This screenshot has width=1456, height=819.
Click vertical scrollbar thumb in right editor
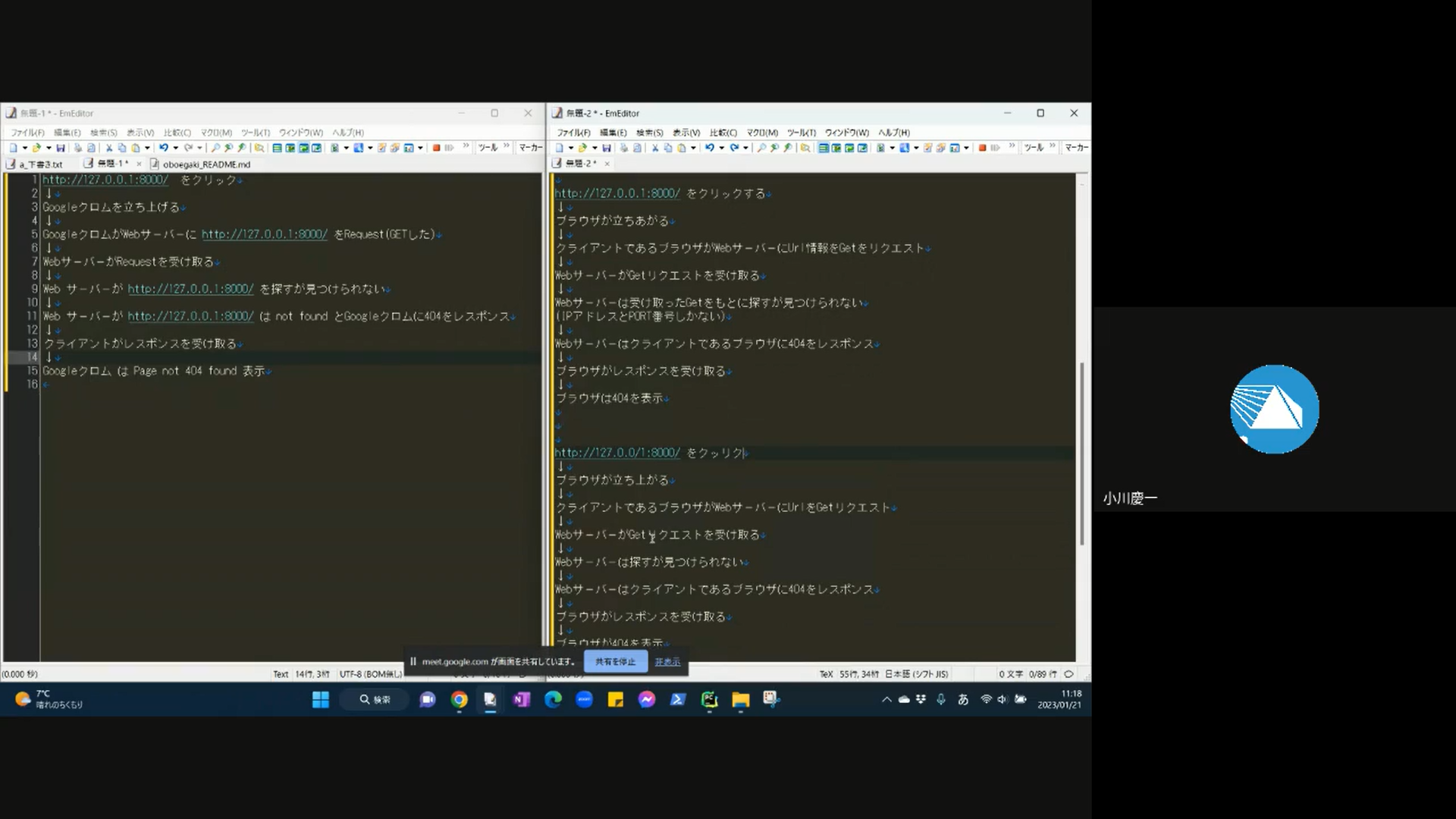[1081, 455]
